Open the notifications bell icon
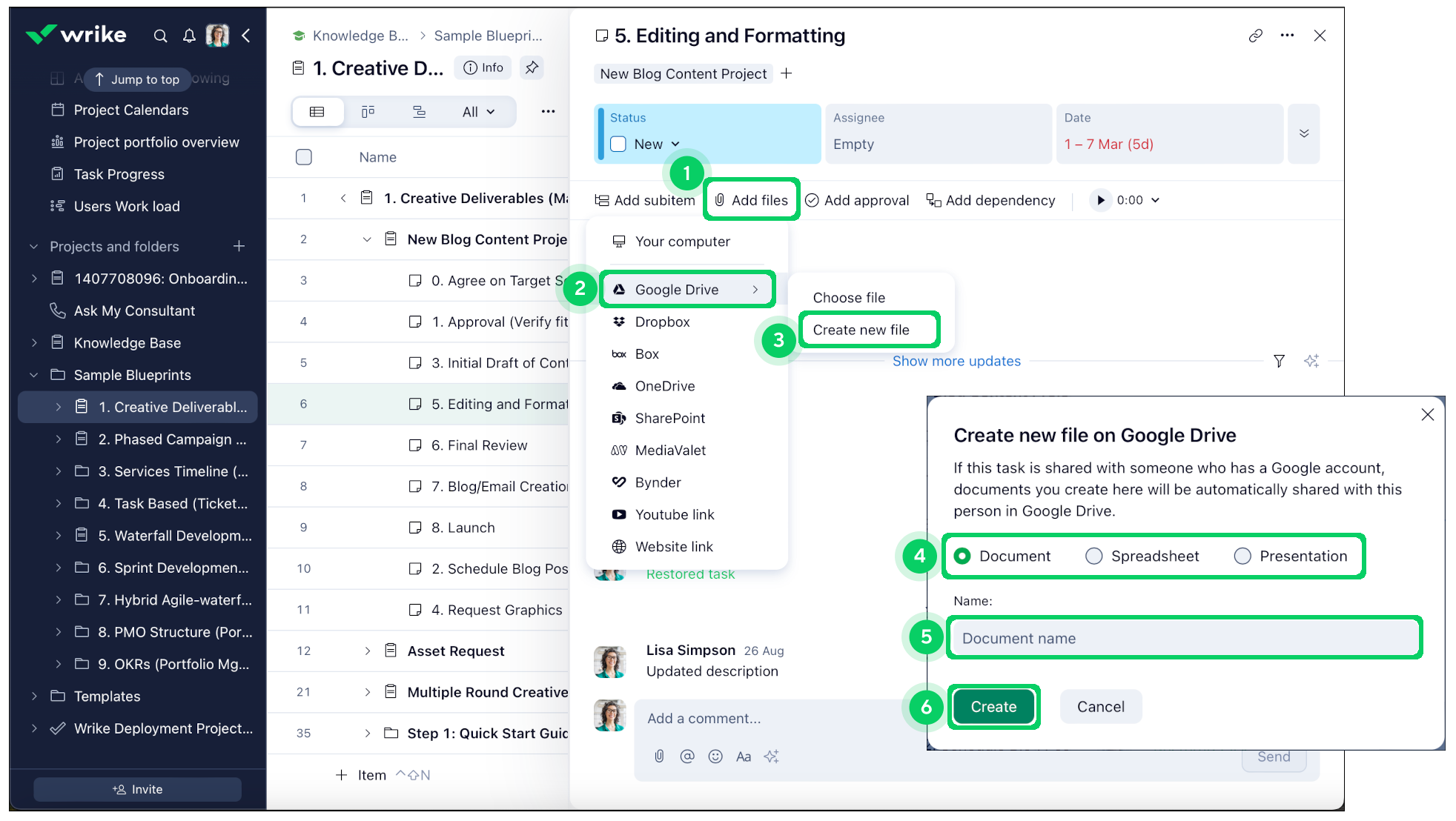Viewport: 1456px width, 821px height. click(x=189, y=36)
